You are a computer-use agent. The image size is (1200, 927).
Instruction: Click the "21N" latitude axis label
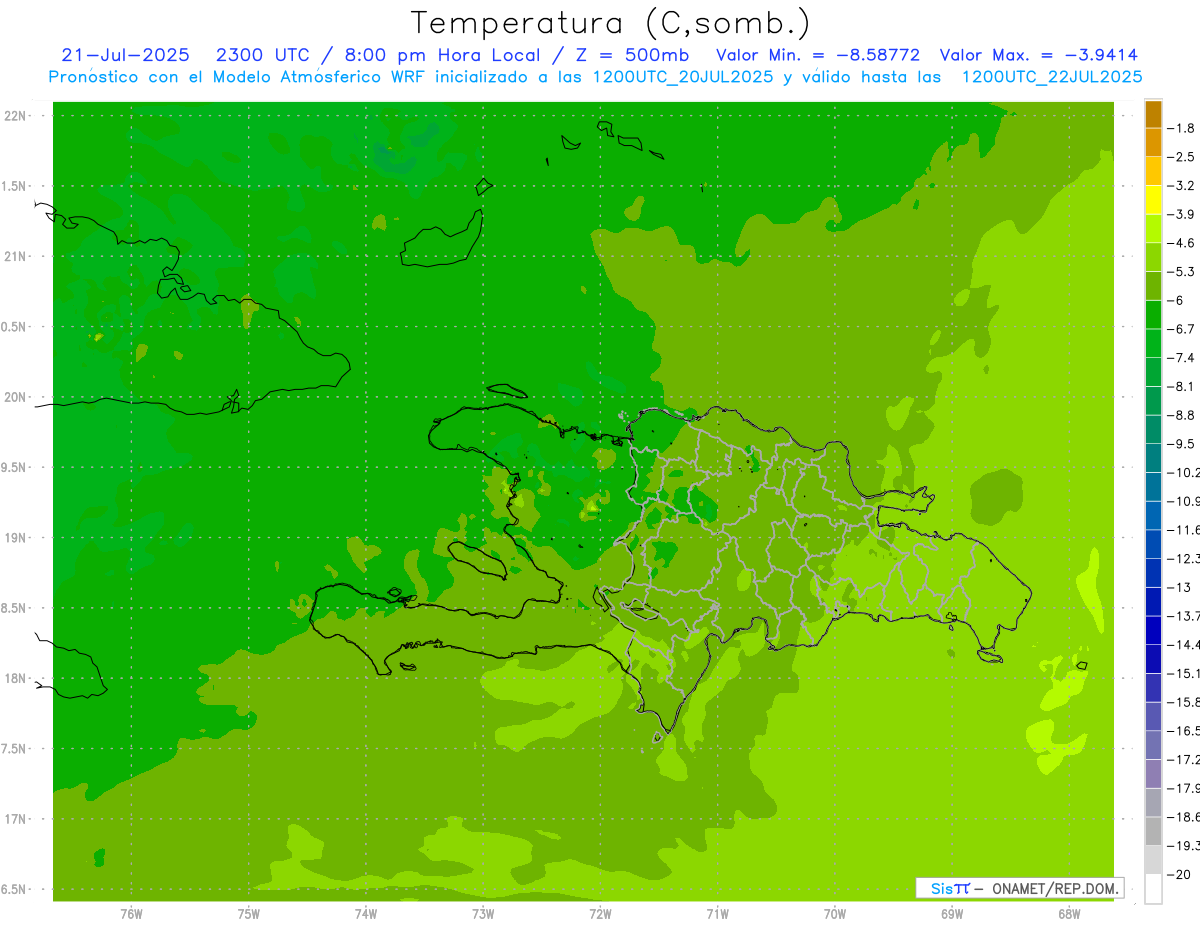(x=15, y=257)
